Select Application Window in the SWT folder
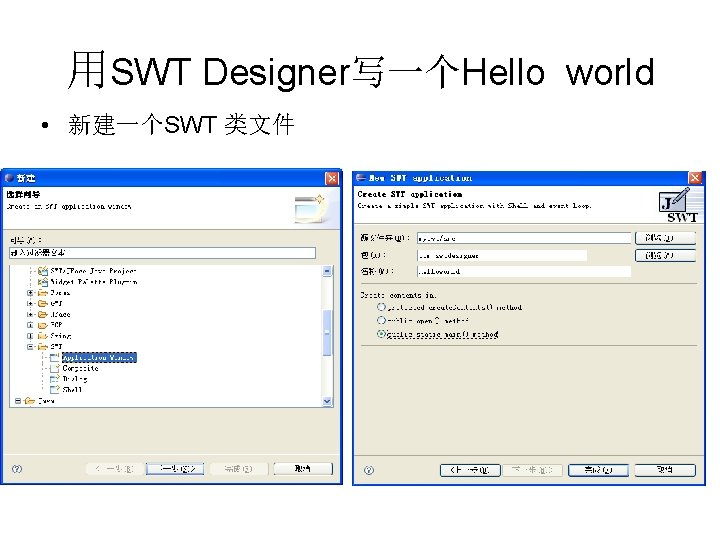720x540 pixels. 99,357
